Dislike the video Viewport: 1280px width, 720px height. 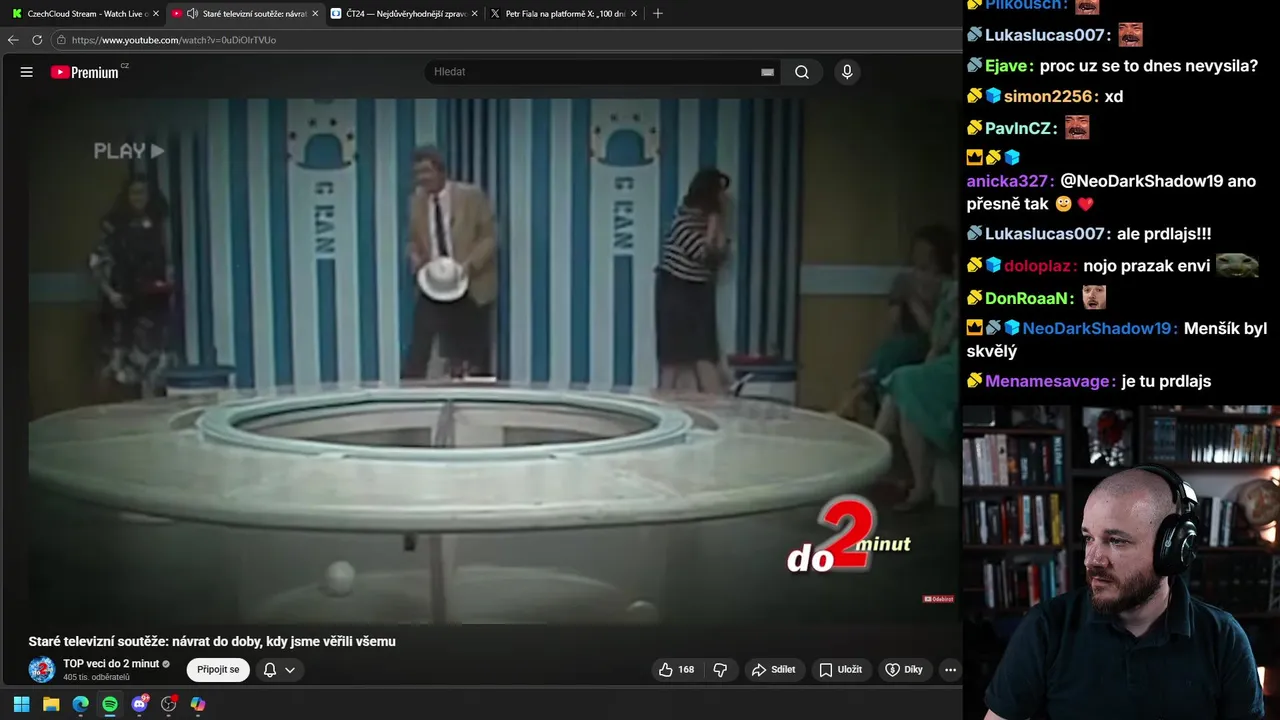pyautogui.click(x=720, y=669)
